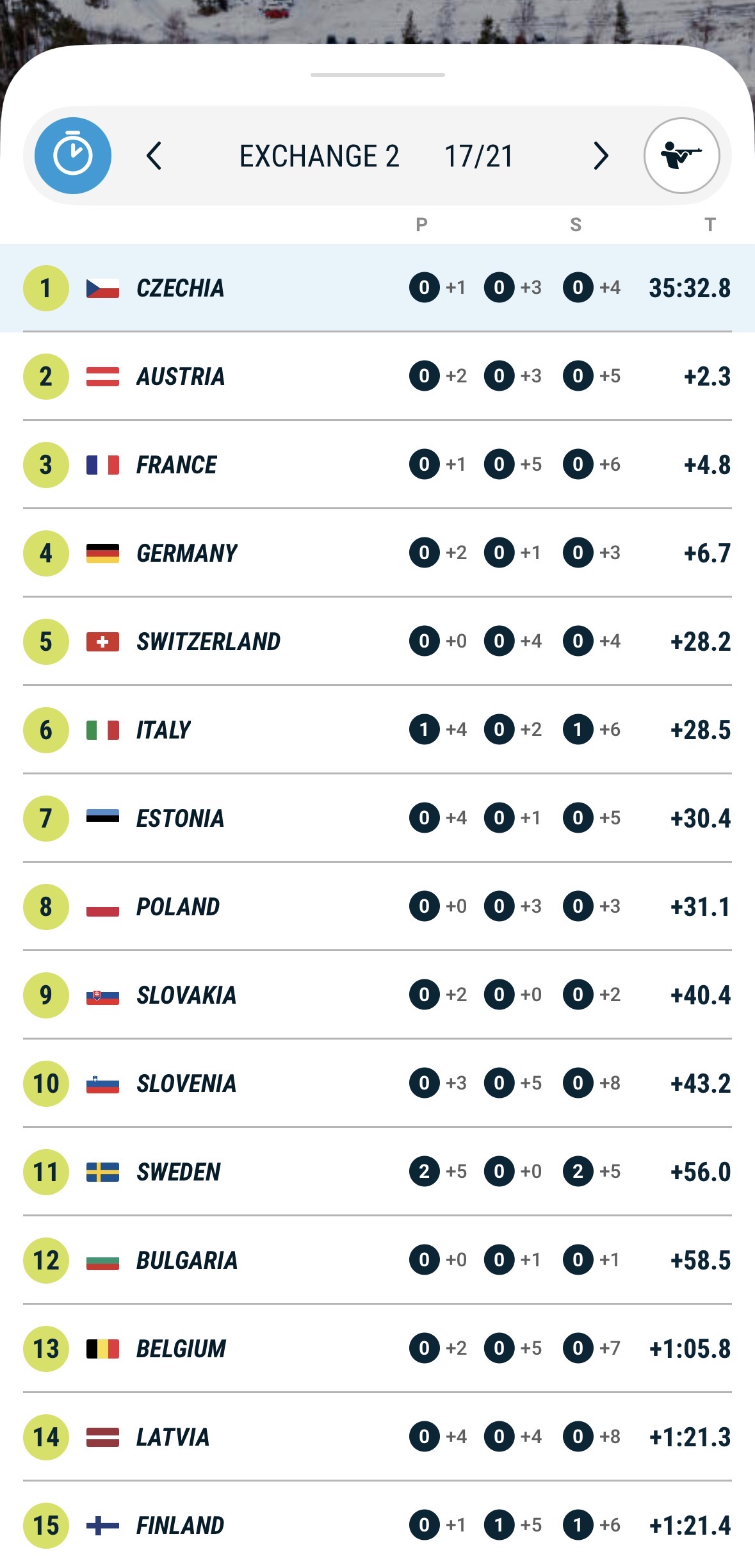Tap the Sweden flag icon

point(102,1172)
